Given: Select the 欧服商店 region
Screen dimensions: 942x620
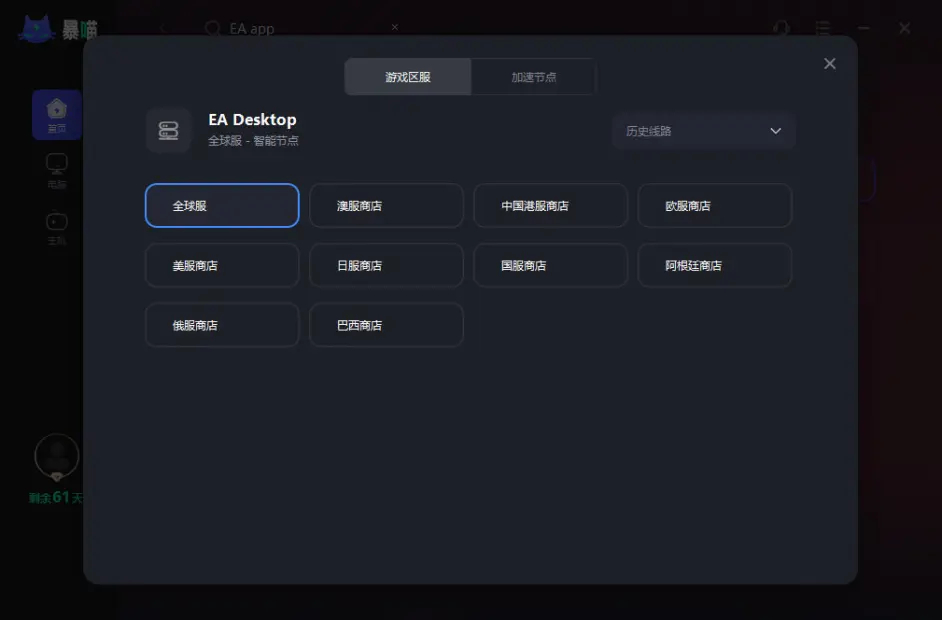Looking at the screenshot, I should pyautogui.click(x=715, y=205).
